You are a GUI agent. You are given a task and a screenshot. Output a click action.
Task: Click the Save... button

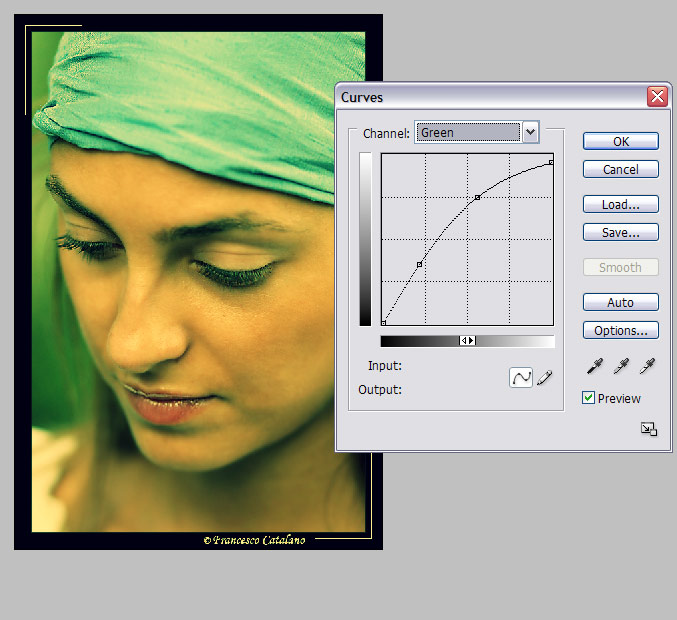click(620, 233)
